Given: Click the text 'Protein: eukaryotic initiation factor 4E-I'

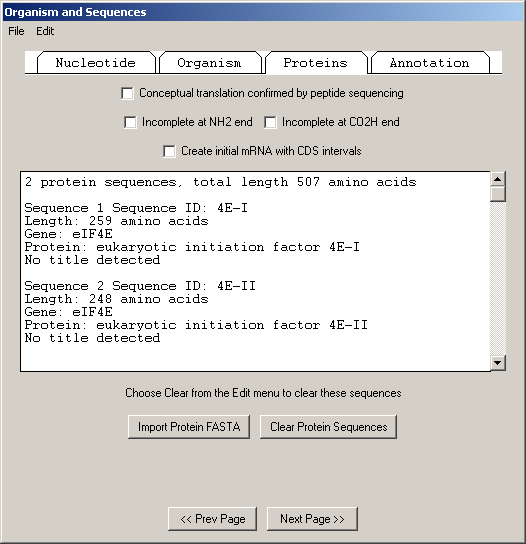Looking at the screenshot, I should [x=192, y=247].
